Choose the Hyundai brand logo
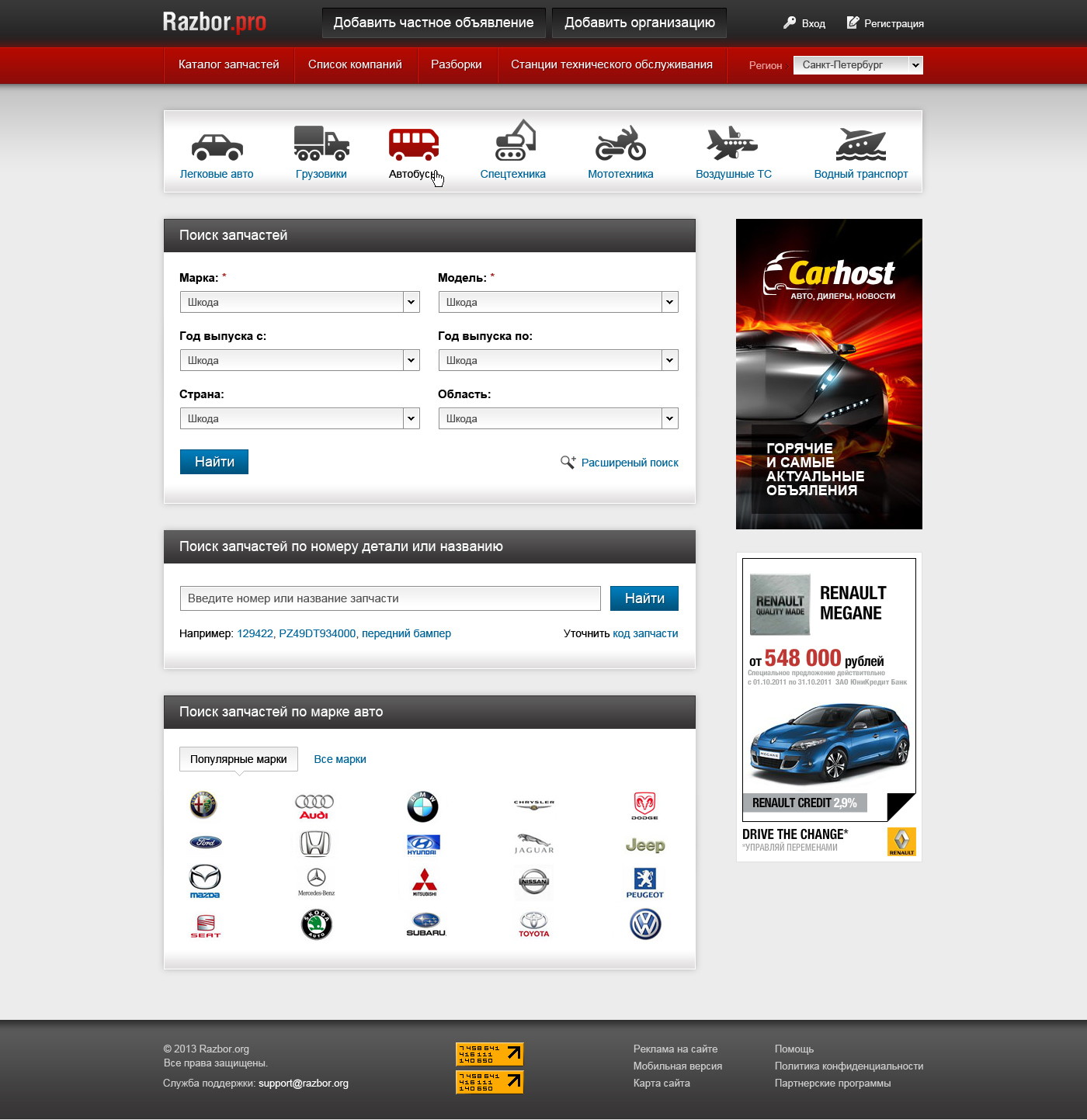Screen dimensions: 1087x1120 (x=423, y=844)
